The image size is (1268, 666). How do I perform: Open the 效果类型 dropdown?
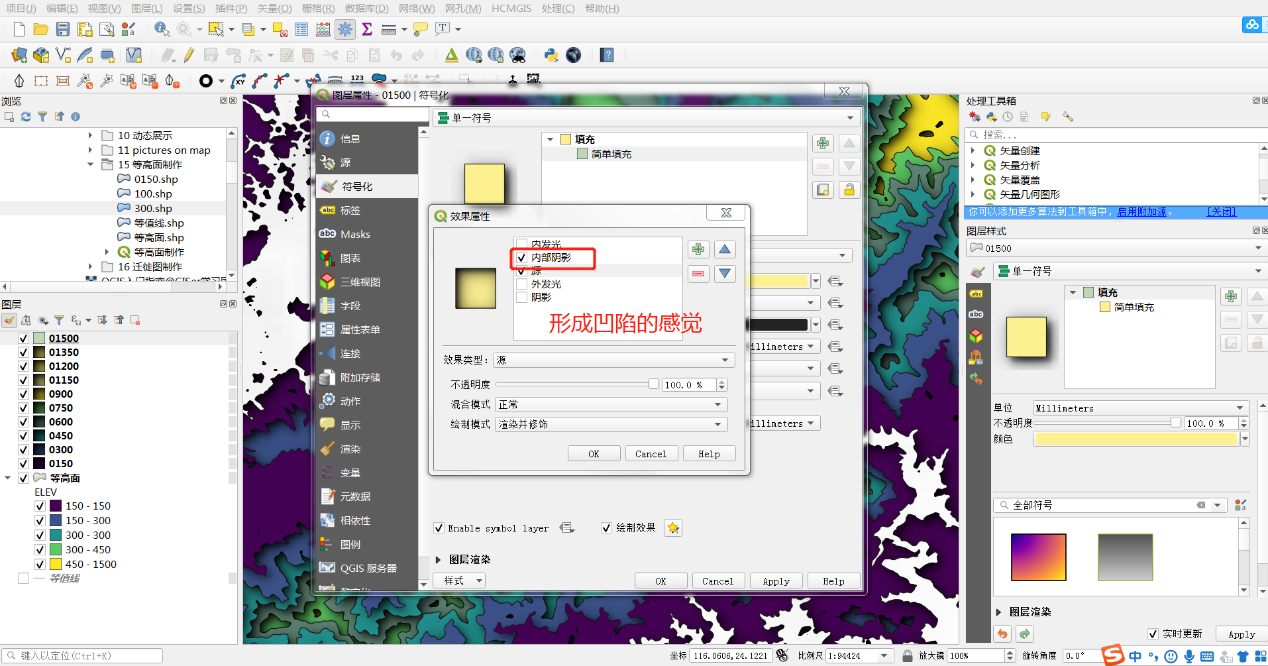click(614, 360)
